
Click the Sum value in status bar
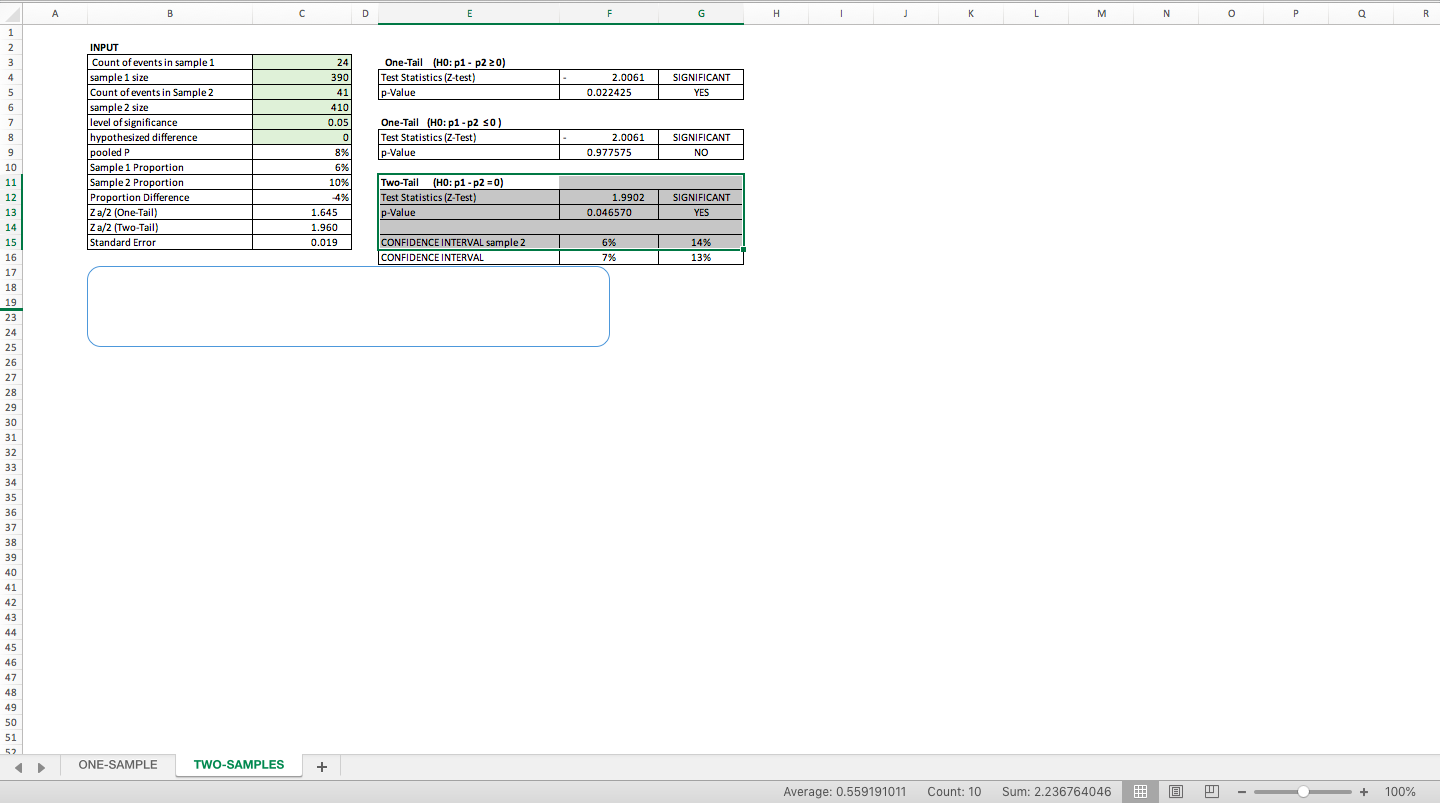coord(1056,792)
